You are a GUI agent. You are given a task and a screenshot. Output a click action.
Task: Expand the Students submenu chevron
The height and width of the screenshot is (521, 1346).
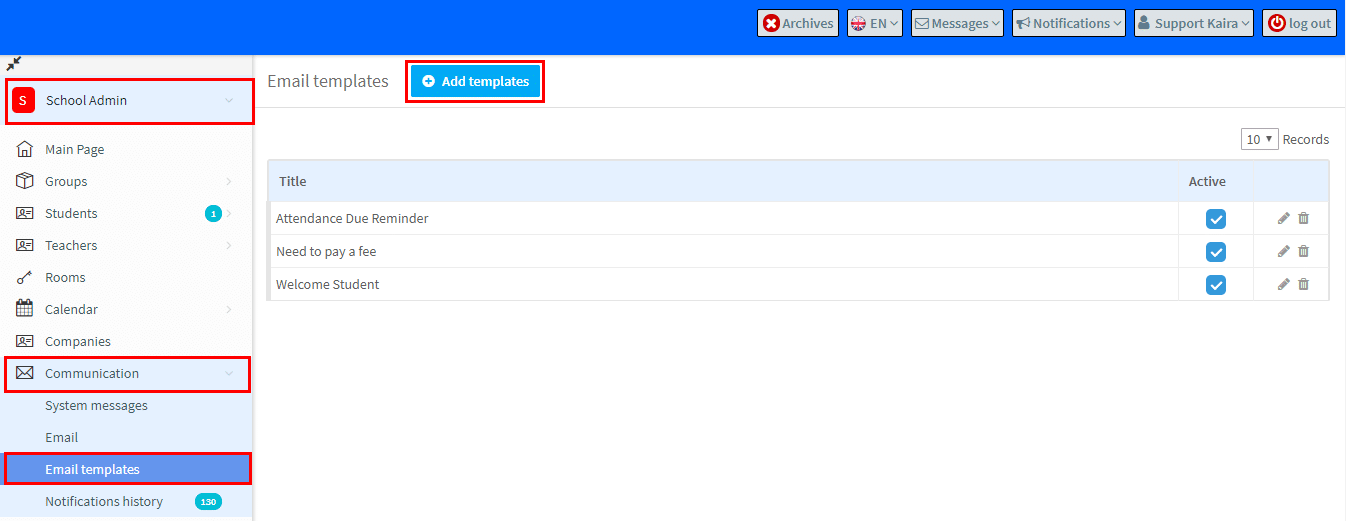229,213
